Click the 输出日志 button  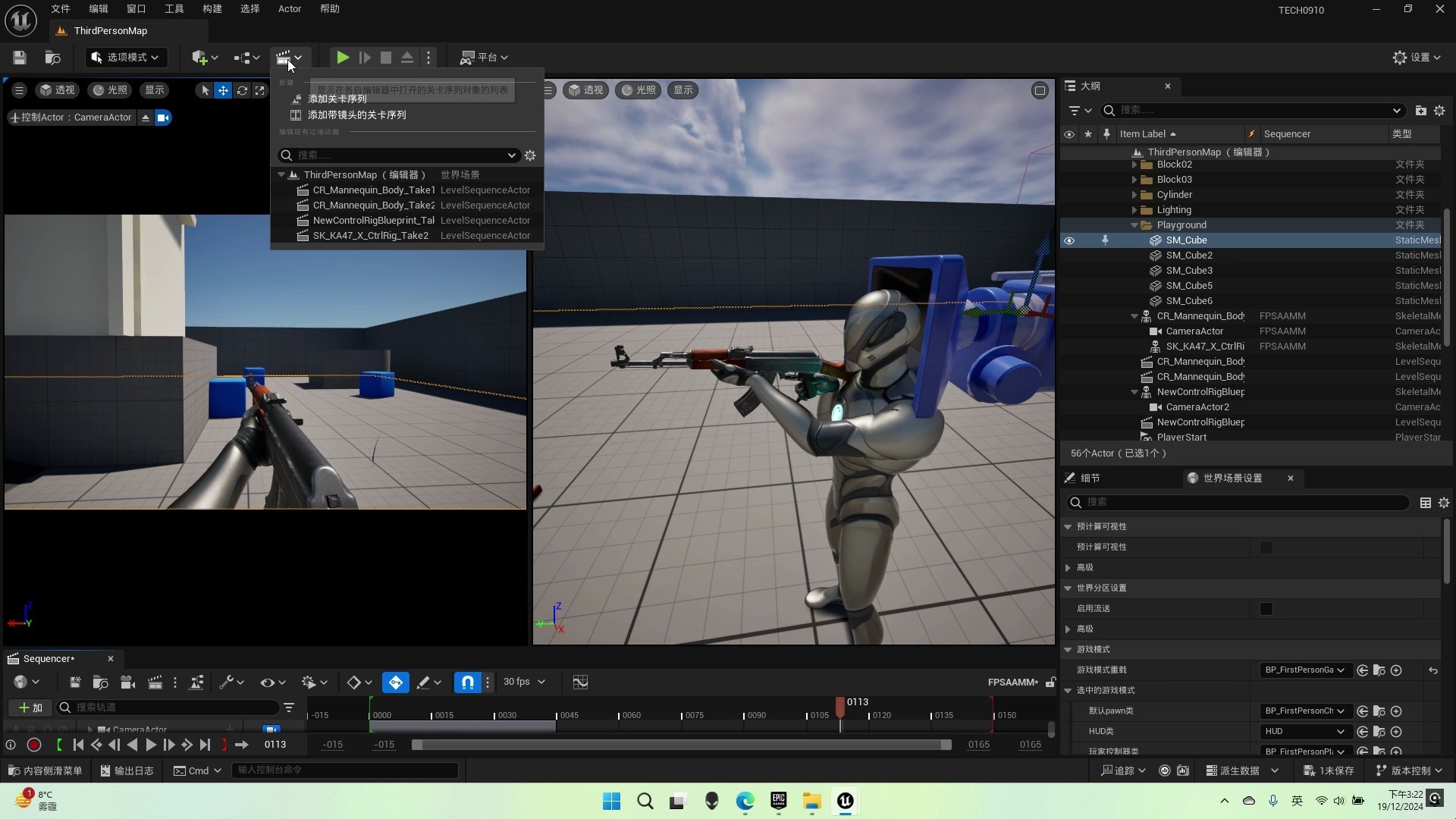coord(127,770)
